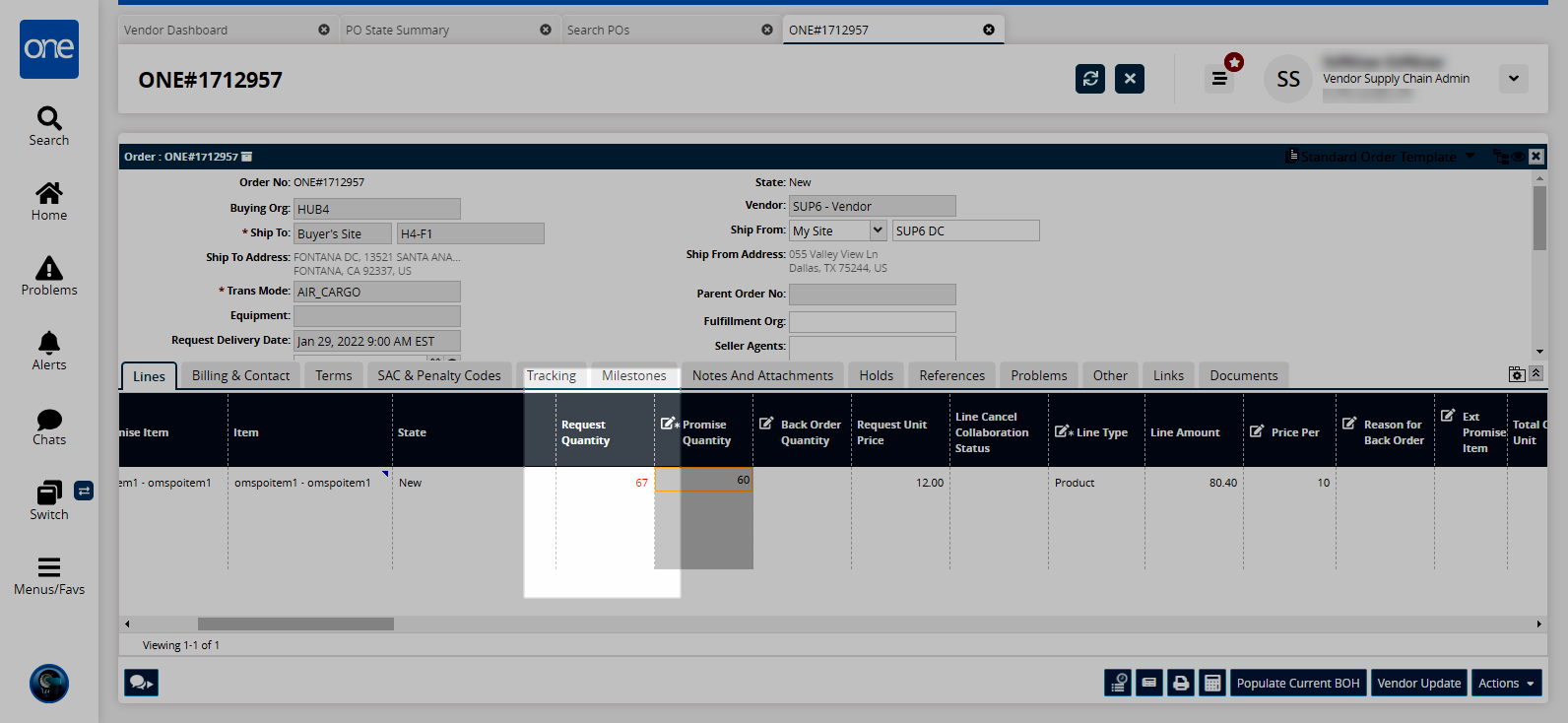Screen dimensions: 1568x723
Task: Open the chat bubbles icon at bottom left
Action: 141,683
